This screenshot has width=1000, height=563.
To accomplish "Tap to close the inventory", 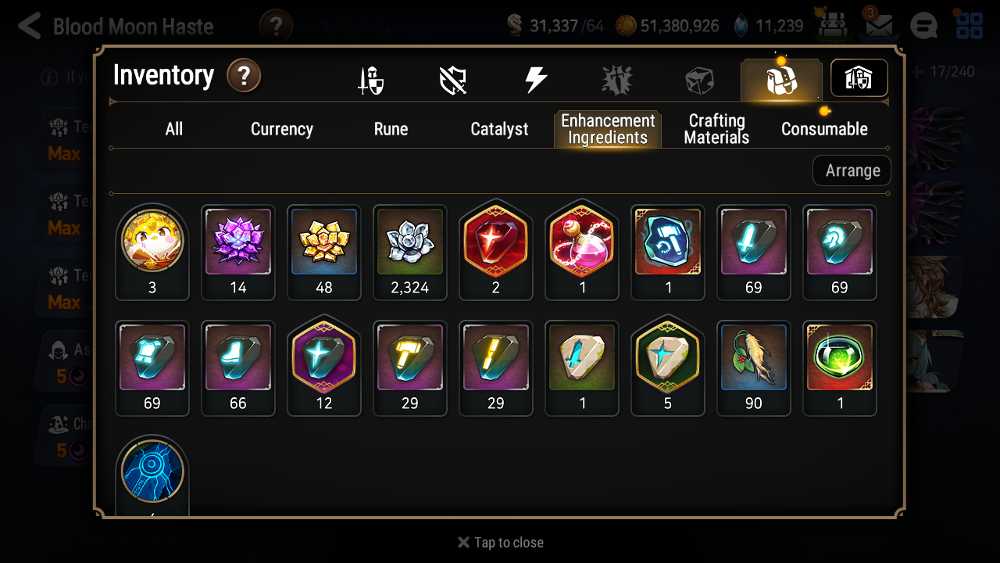I will pyautogui.click(x=501, y=543).
